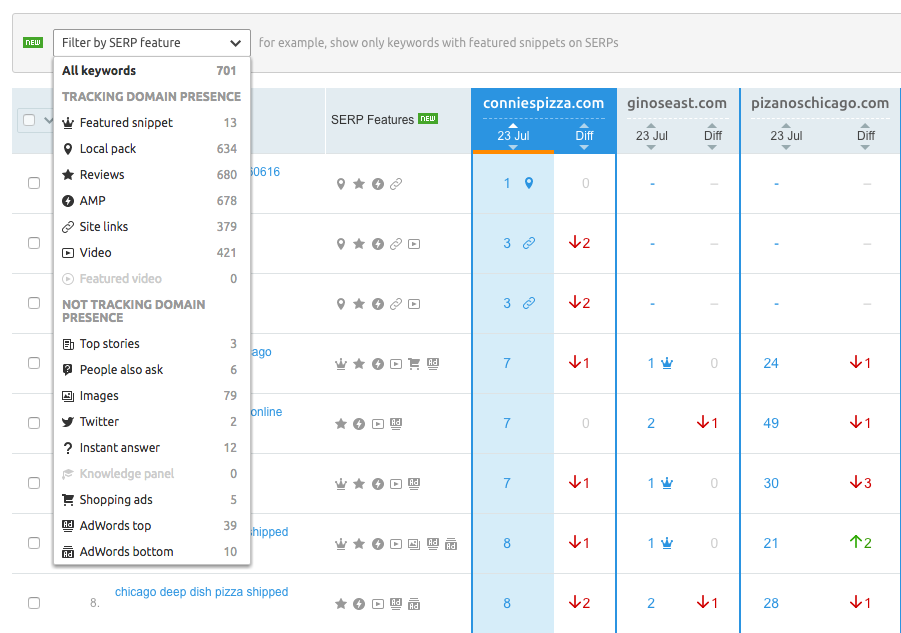Filter keywords by Site links
Viewport: 901px width, 633px height.
pos(152,226)
